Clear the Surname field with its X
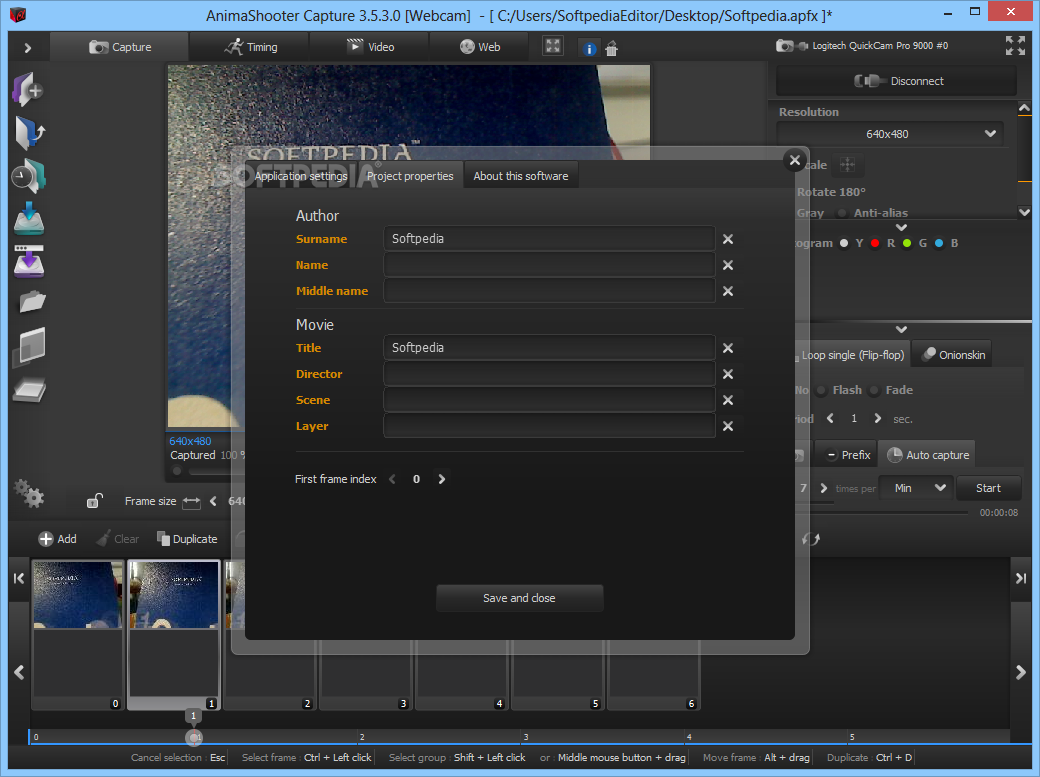 (728, 239)
